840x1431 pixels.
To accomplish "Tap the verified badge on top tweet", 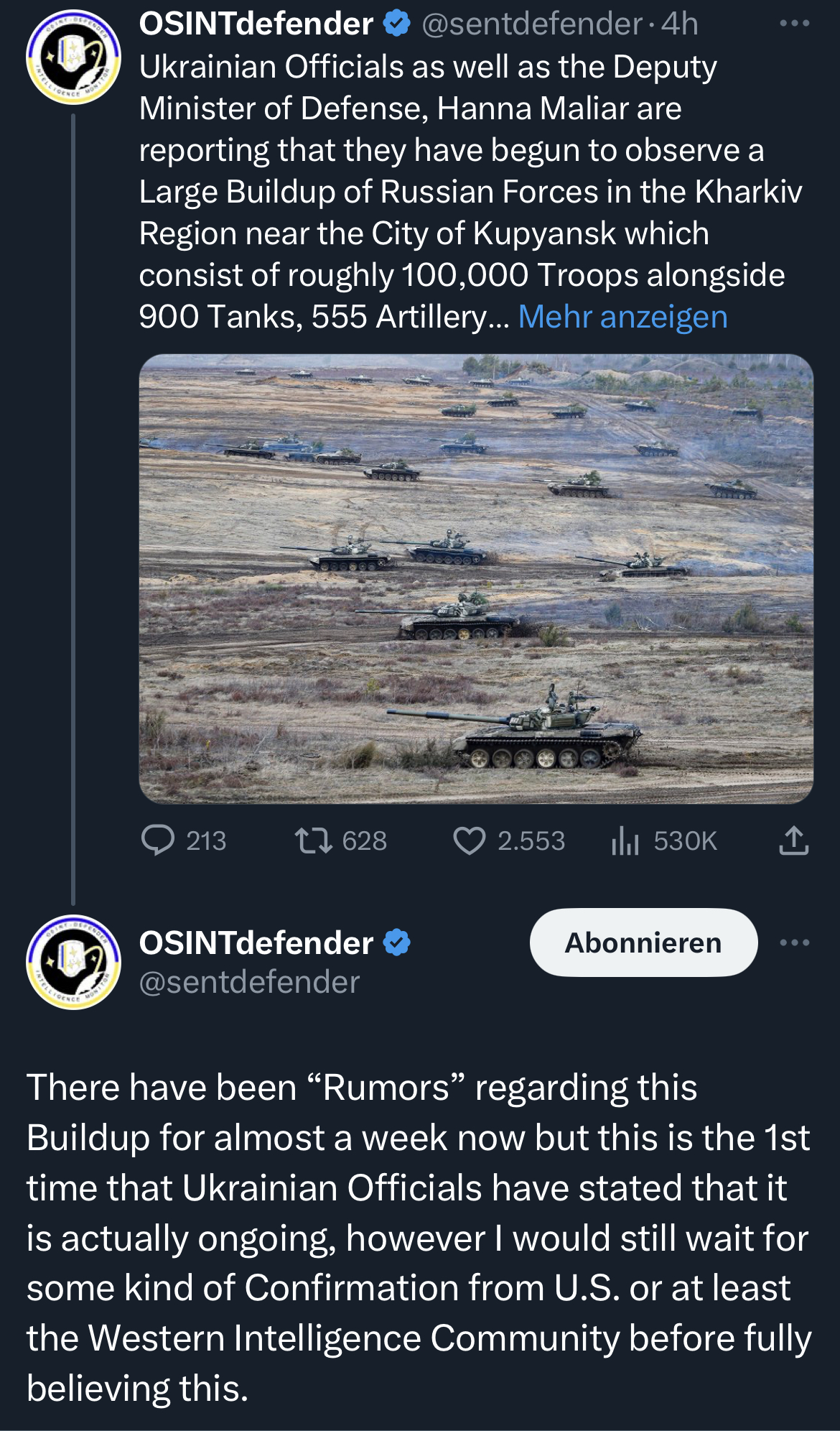I will click(x=396, y=24).
